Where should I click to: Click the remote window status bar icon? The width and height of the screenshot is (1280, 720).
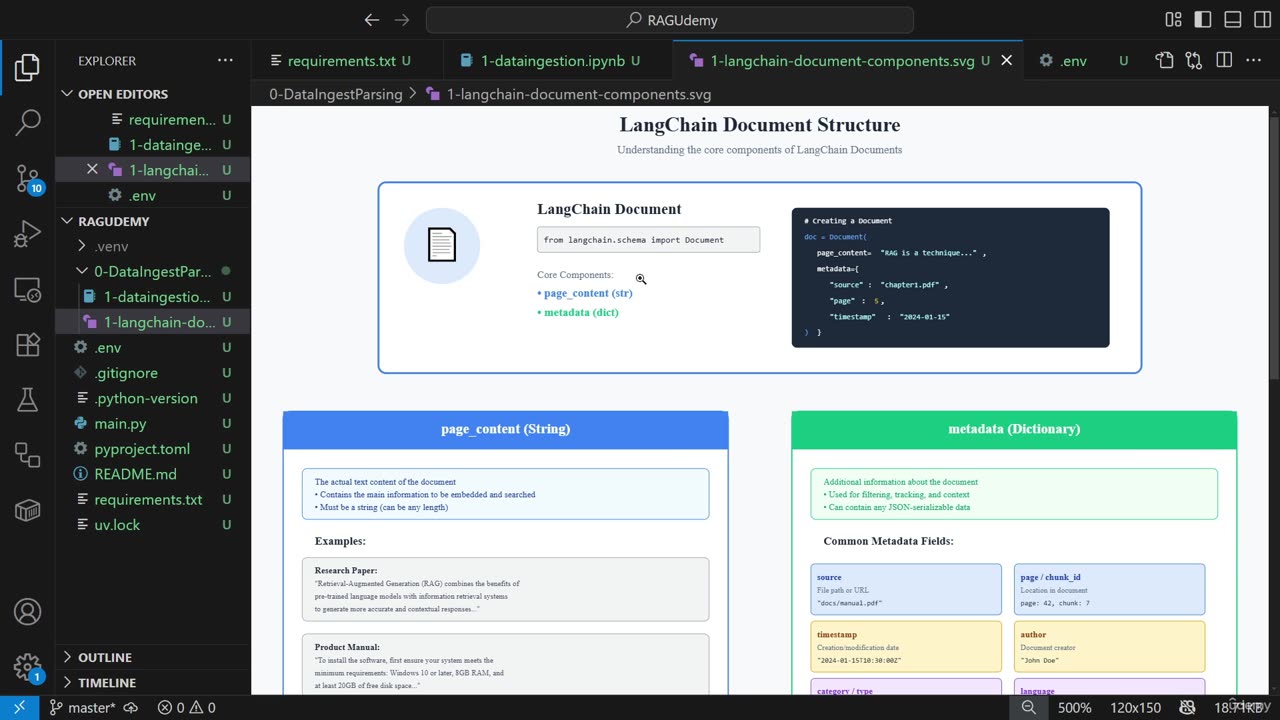tap(19, 707)
